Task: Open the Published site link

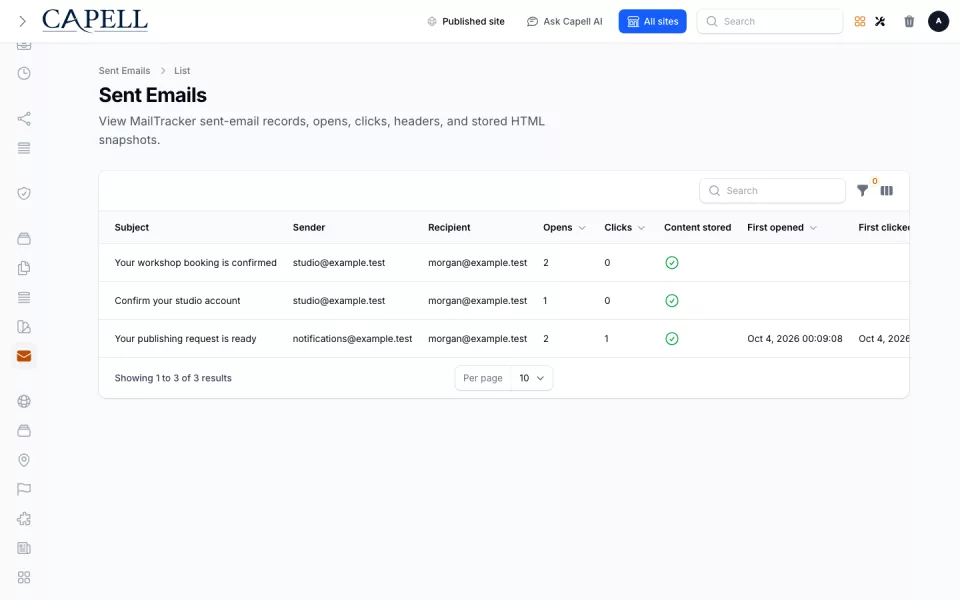Action: pyautogui.click(x=466, y=21)
